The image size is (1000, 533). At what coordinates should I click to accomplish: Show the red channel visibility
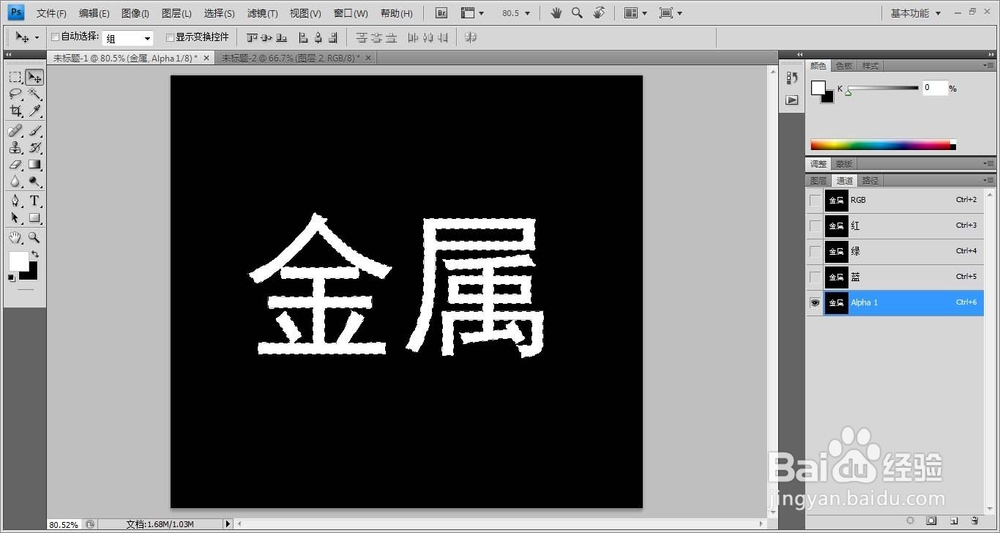coord(814,226)
